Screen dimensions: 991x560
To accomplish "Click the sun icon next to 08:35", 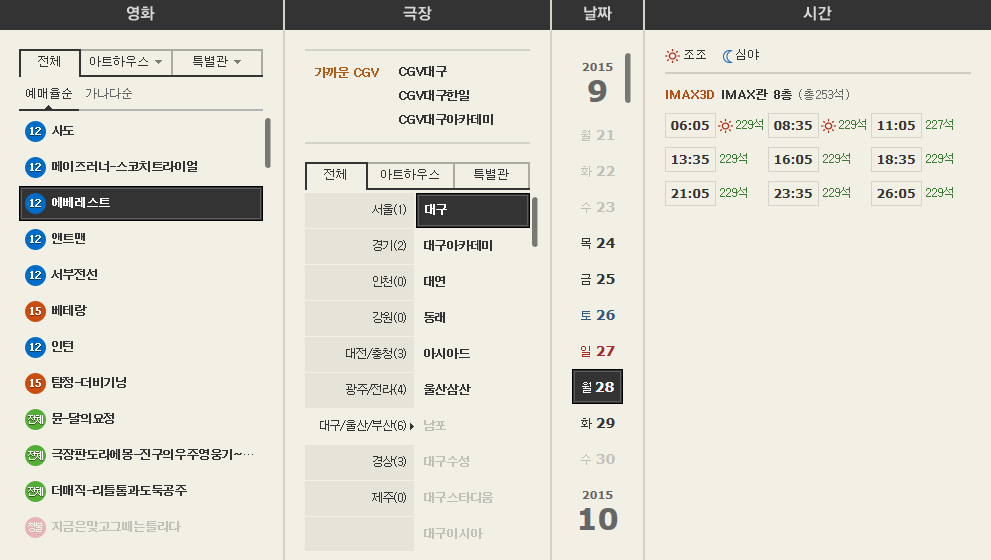I will tap(828, 125).
